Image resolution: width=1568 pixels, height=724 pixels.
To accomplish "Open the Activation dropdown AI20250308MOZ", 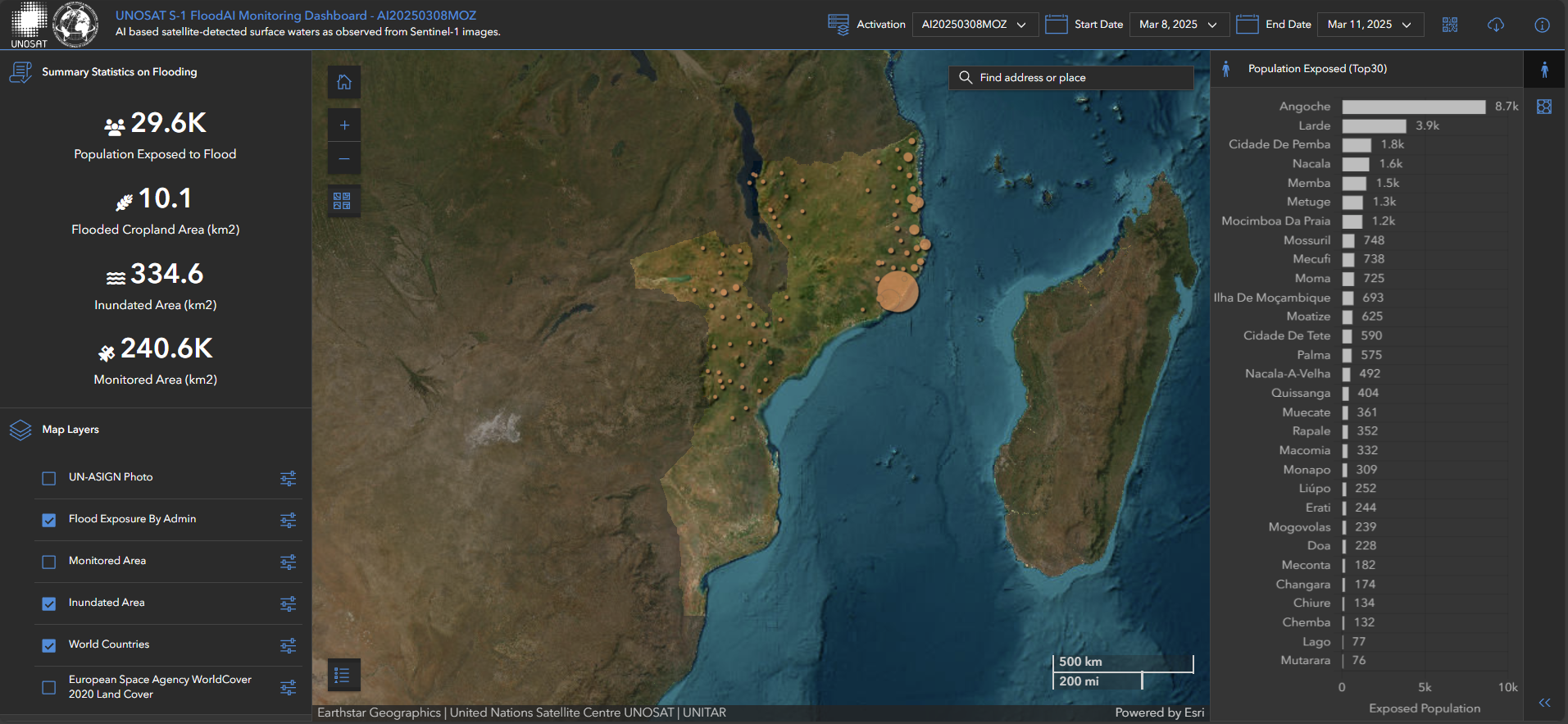I will pyautogui.click(x=975, y=25).
